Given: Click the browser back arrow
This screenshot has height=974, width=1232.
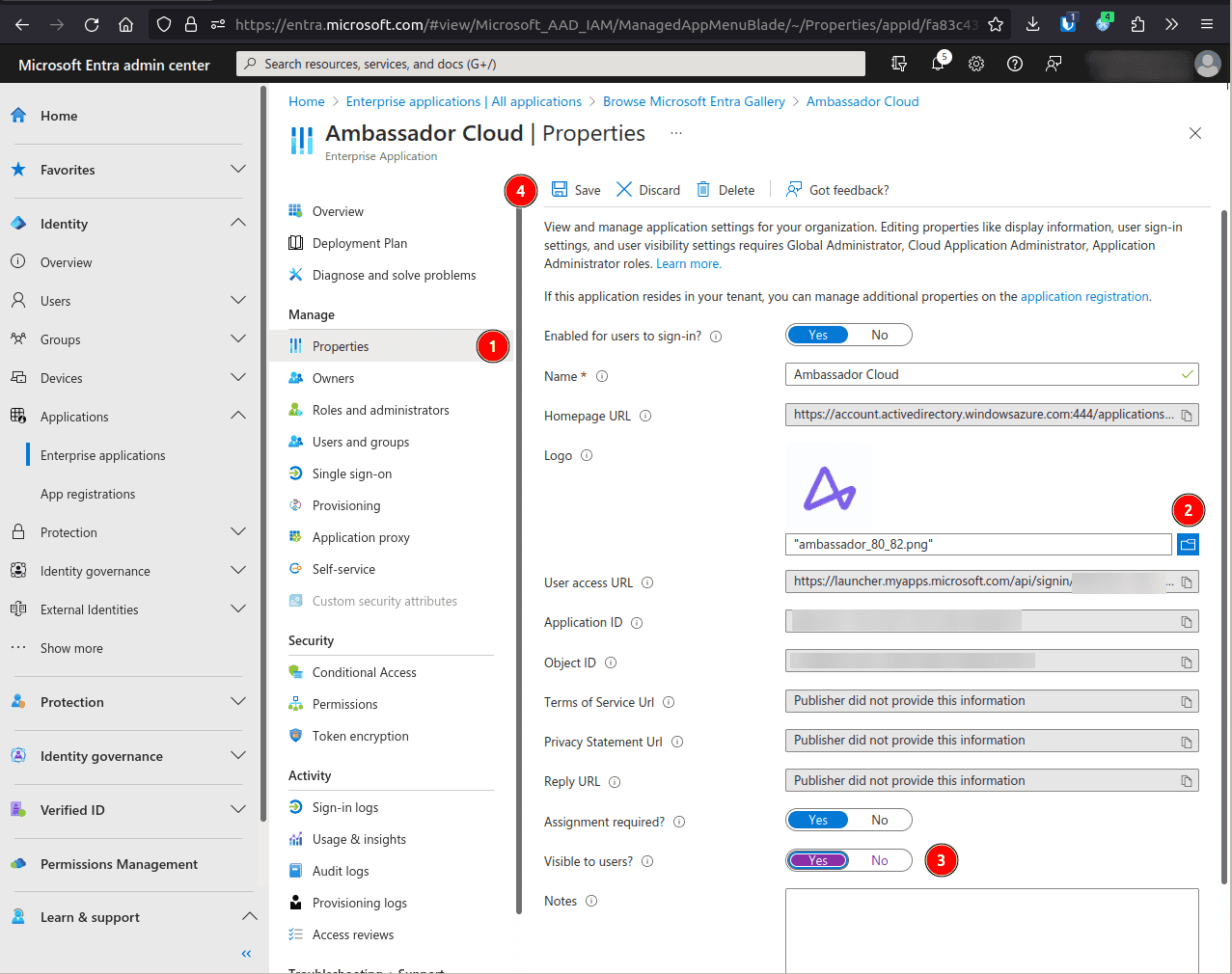Looking at the screenshot, I should pos(22,24).
